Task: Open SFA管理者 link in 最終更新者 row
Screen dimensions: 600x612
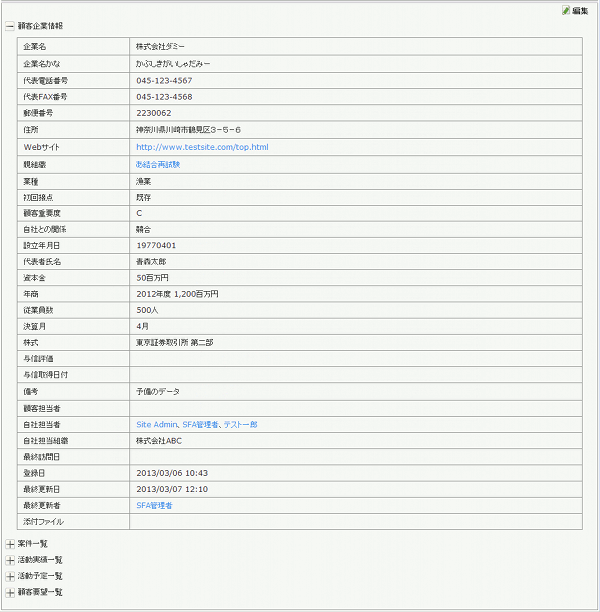Action: [154, 505]
